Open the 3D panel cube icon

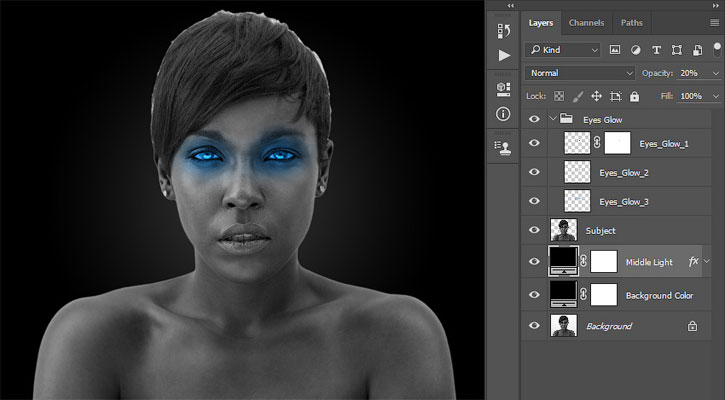[504, 89]
